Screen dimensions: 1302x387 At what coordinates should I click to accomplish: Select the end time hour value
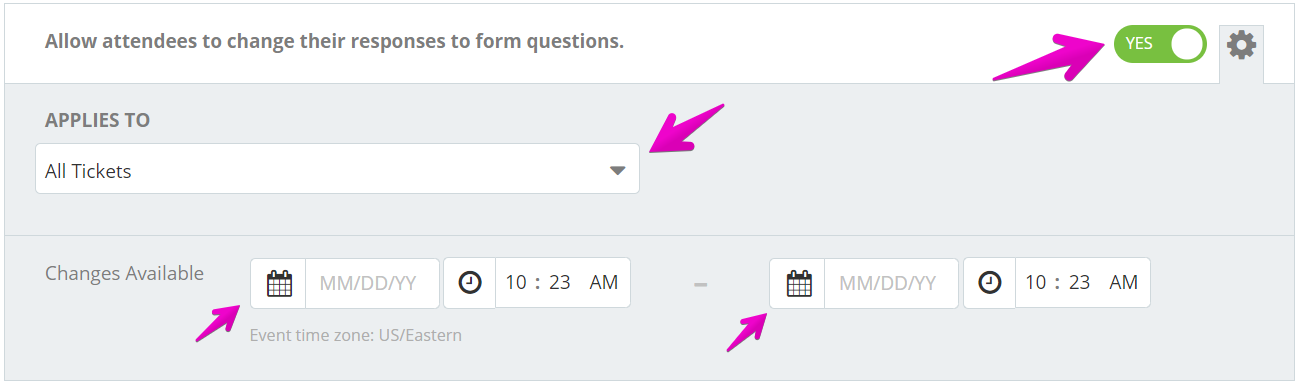(x=1036, y=283)
